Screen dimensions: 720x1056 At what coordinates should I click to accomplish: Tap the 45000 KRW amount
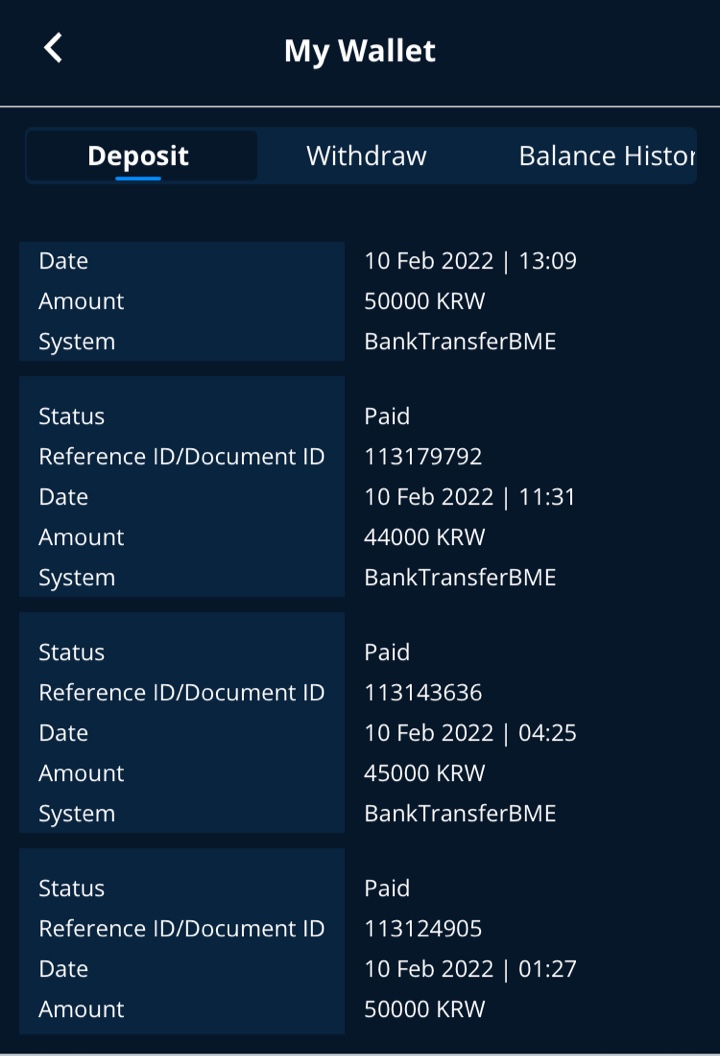[424, 773]
